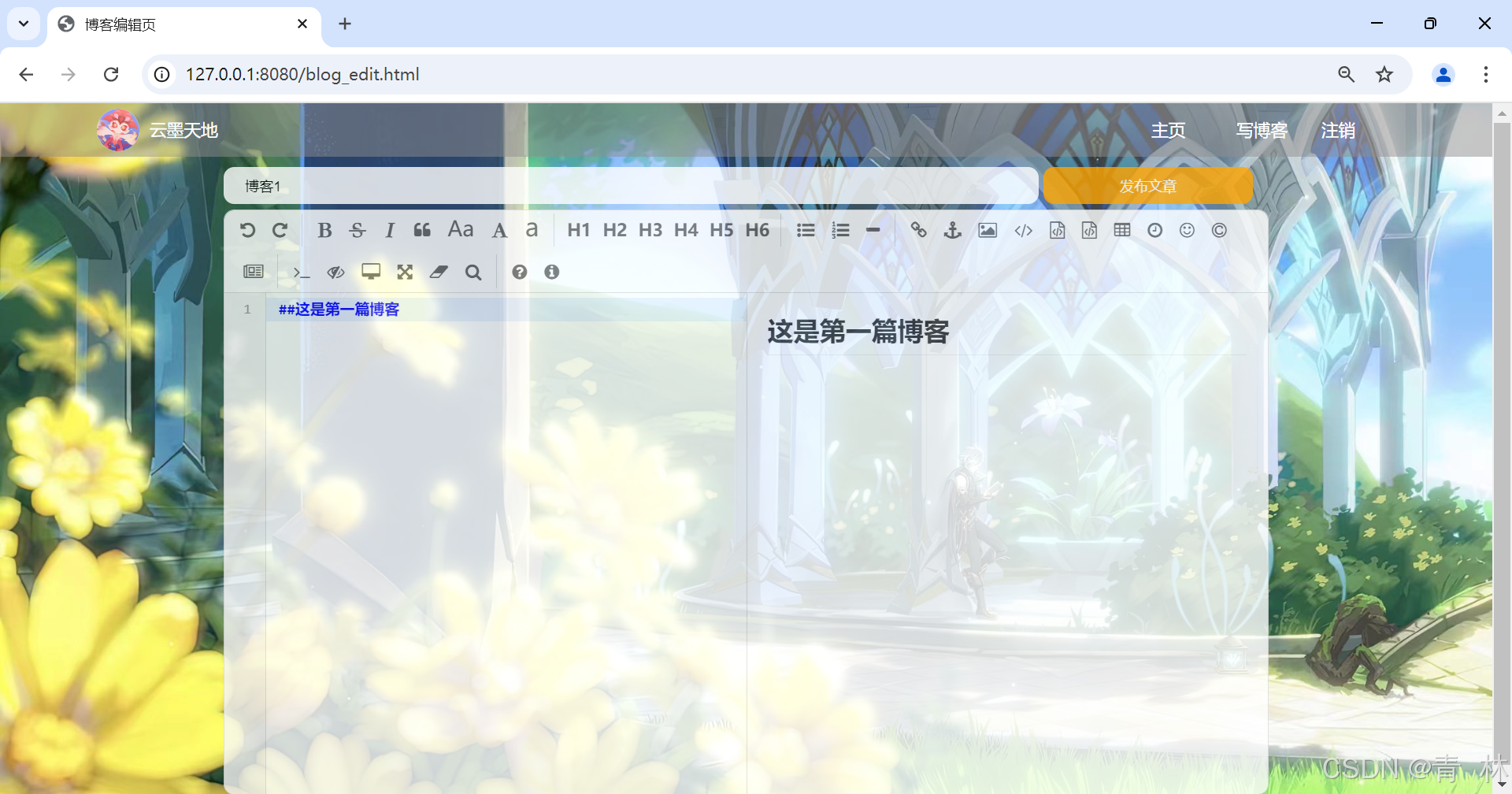Insert HTML entities with copyright icon

click(x=1219, y=230)
